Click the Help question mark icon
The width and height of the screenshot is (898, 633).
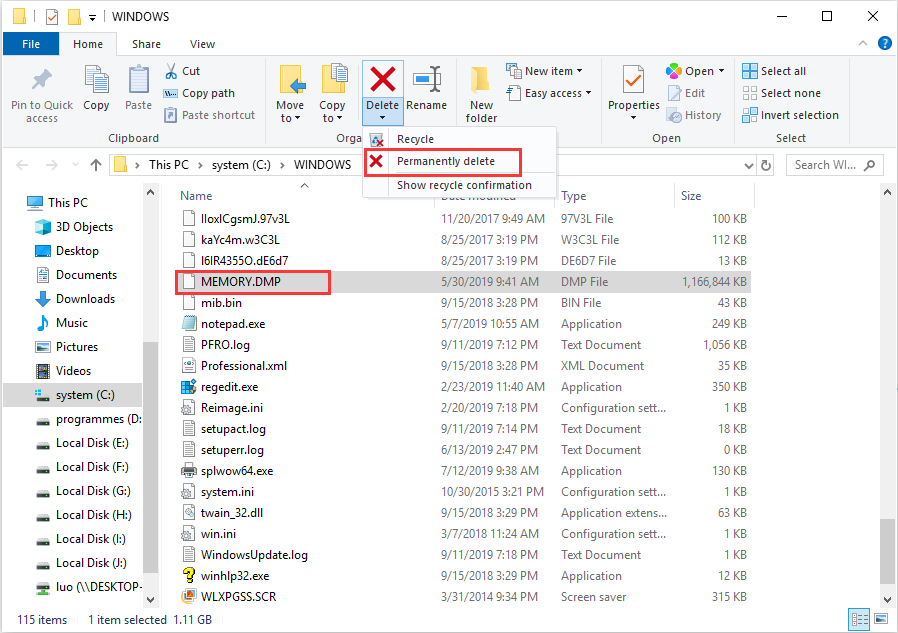tap(884, 44)
